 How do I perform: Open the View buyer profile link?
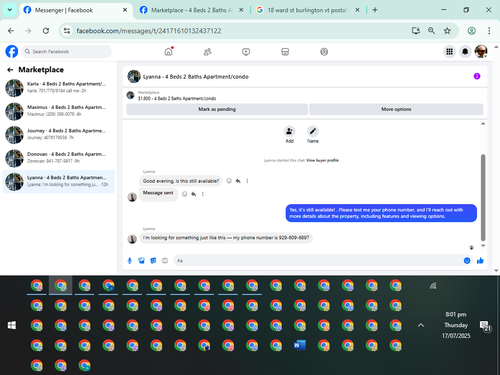(x=322, y=160)
